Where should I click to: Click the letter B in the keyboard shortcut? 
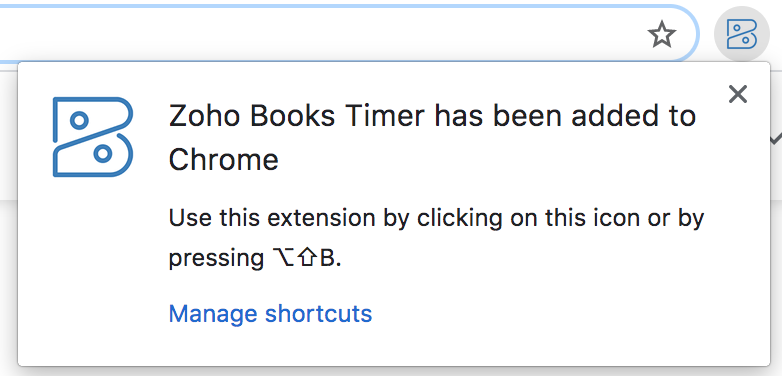[x=327, y=258]
